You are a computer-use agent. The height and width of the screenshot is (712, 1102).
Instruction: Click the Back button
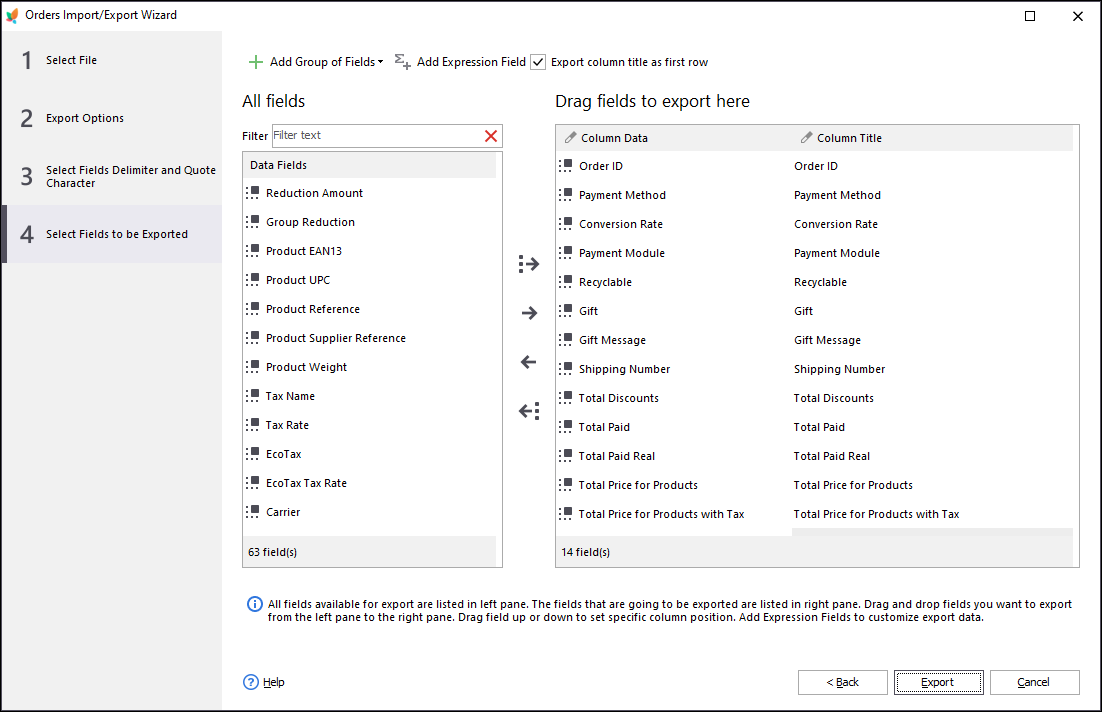[x=843, y=682]
